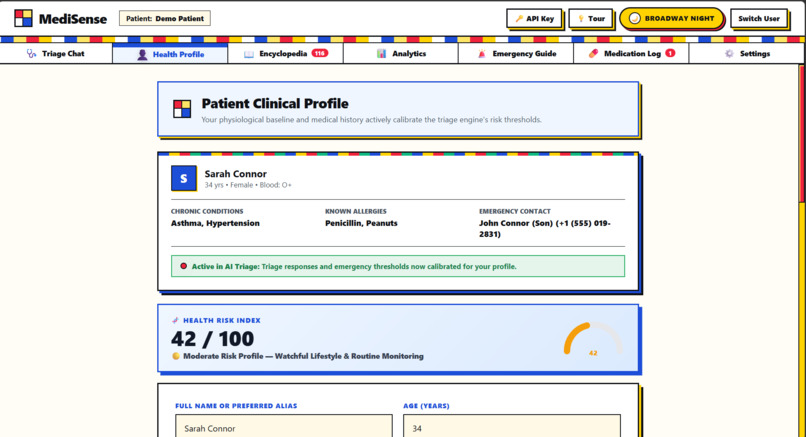Click the blue S avatar for Sarah Connor
Image resolution: width=806 pixels, height=437 pixels.
pos(184,178)
